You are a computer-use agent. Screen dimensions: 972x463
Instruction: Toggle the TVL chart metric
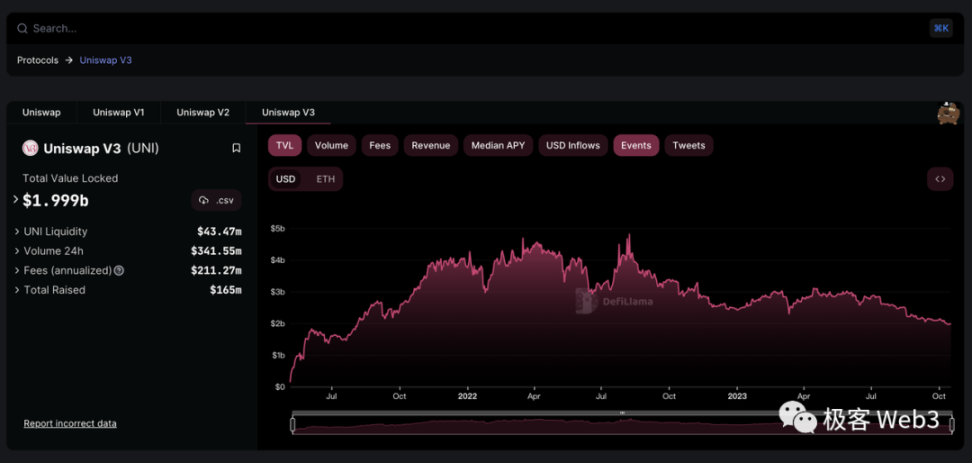(x=285, y=145)
